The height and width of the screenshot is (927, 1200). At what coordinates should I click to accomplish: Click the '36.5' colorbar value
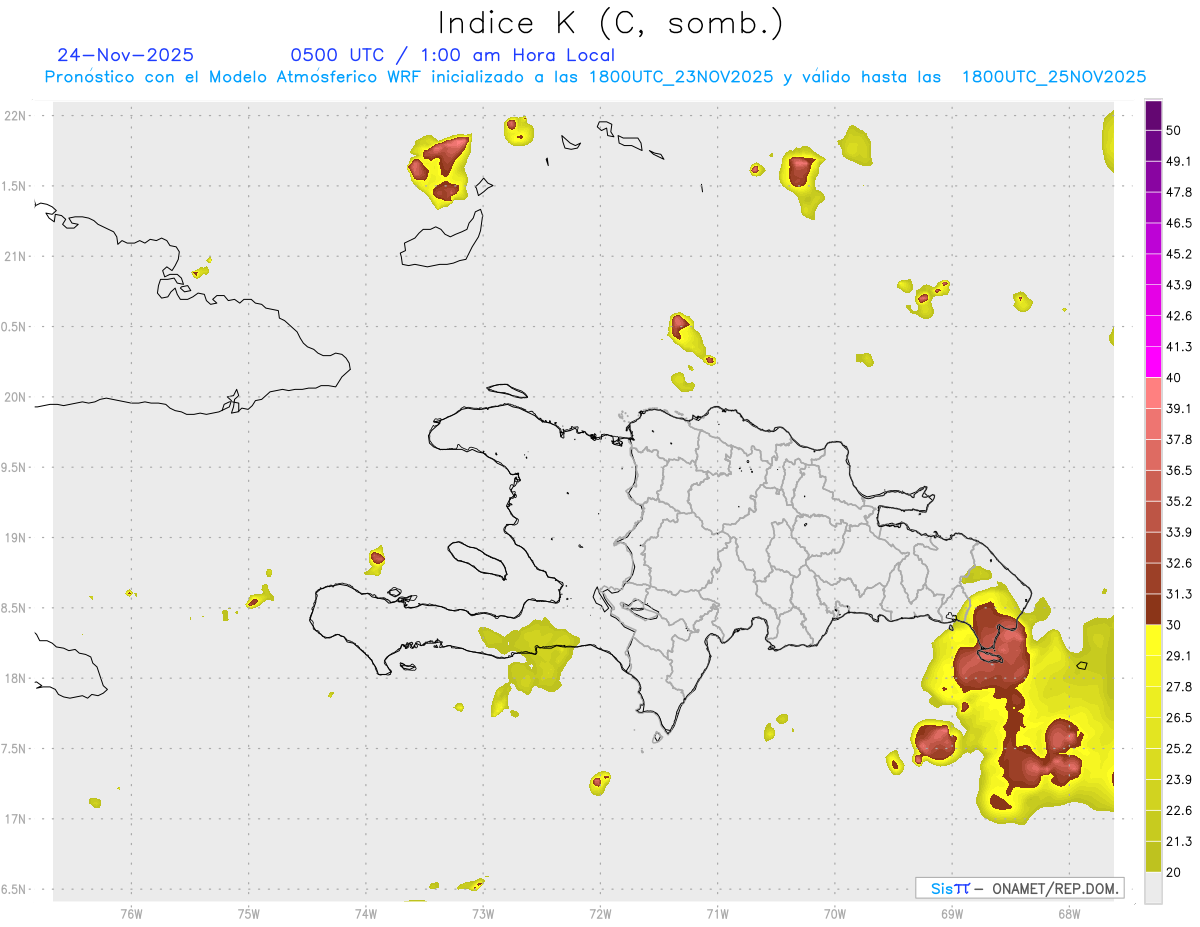1179,470
